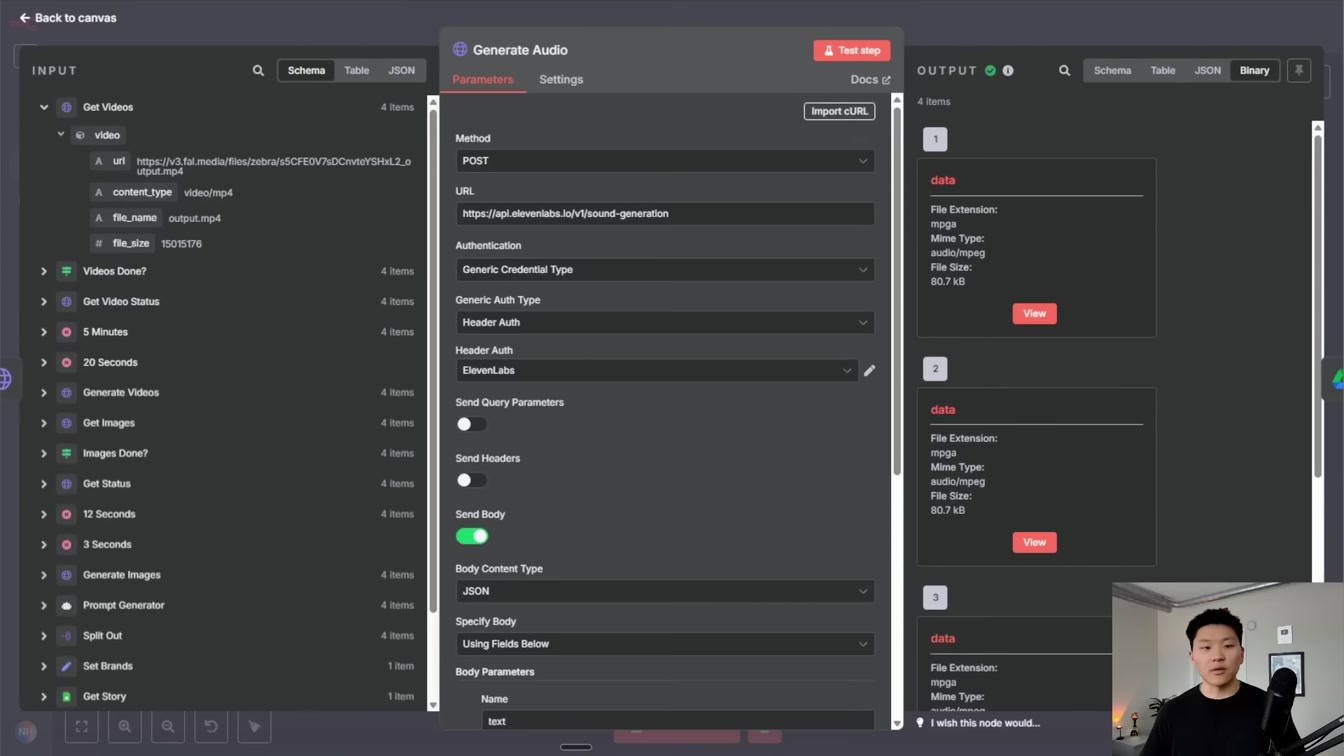Click the wait icon next to 5 Minutes
This screenshot has height=756, width=1344.
(x=67, y=332)
